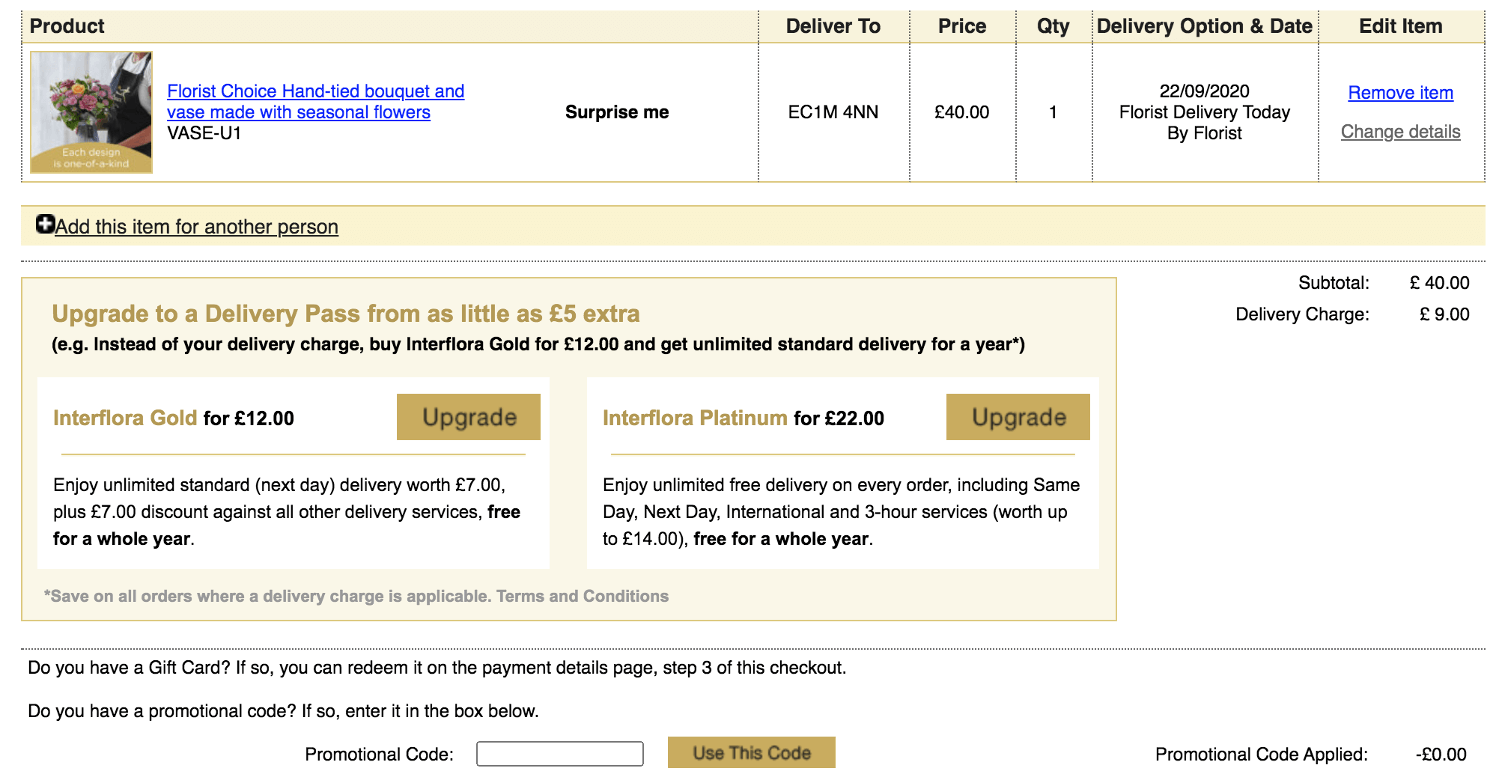This screenshot has width=1500, height=783.
Task: Click the Deliver To column header
Action: (x=833, y=27)
